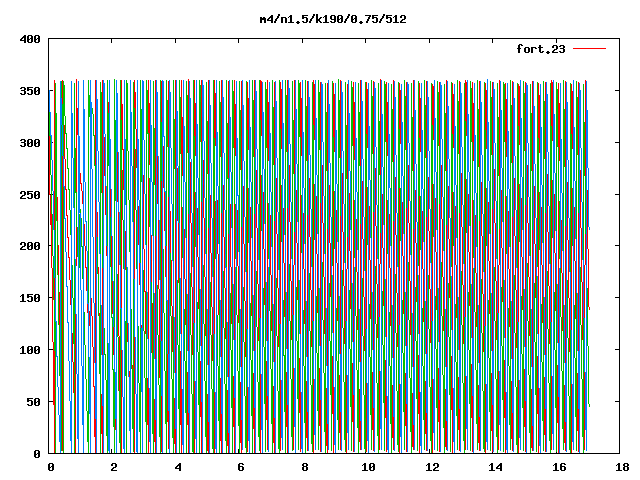Click y-axis label 50
Viewport: 640px width, 480px height.
[34, 402]
